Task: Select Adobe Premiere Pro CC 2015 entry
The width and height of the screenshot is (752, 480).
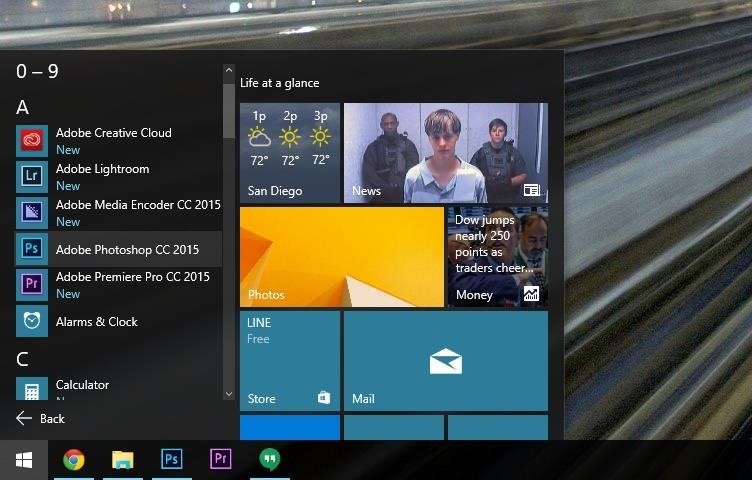Action: click(x=119, y=285)
